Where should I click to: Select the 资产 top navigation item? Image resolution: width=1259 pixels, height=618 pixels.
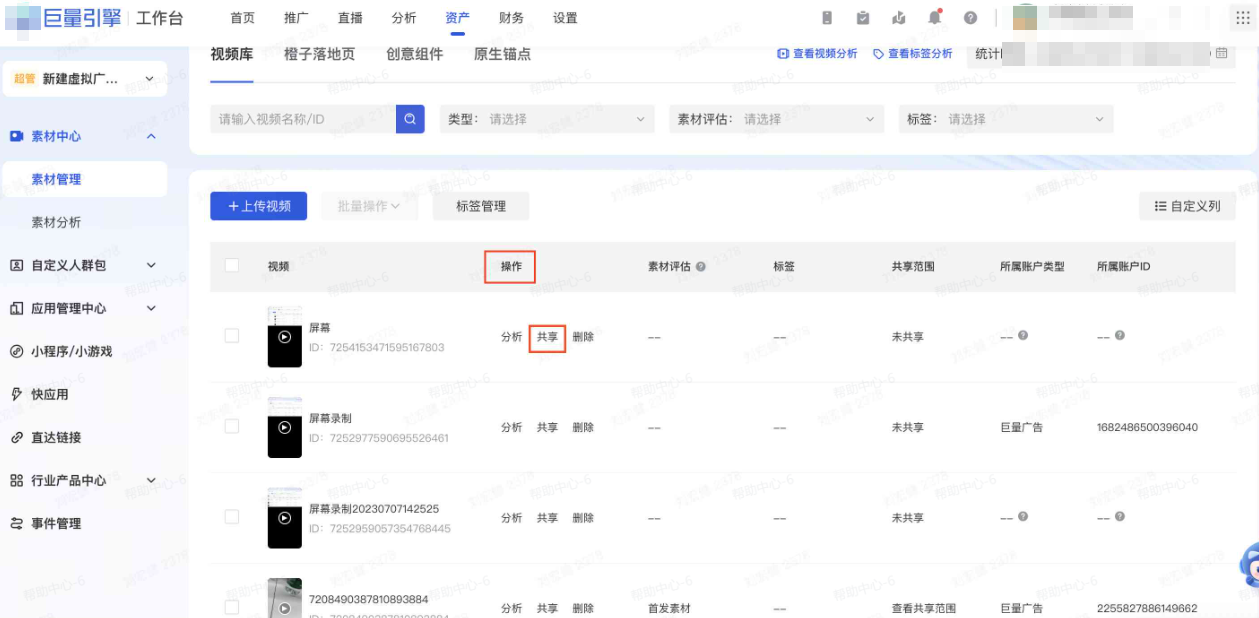pyautogui.click(x=458, y=18)
